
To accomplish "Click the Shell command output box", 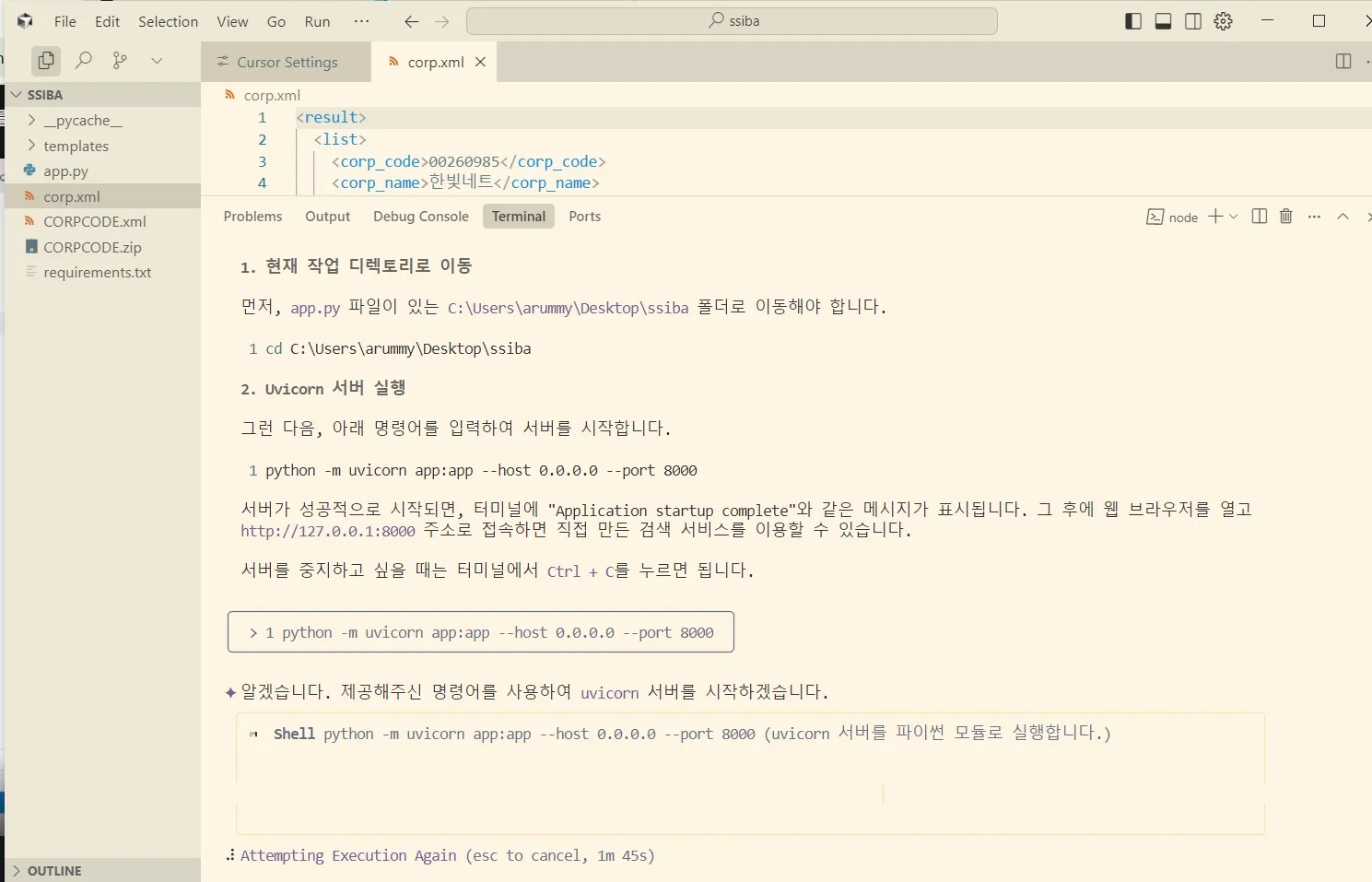I will point(750,773).
